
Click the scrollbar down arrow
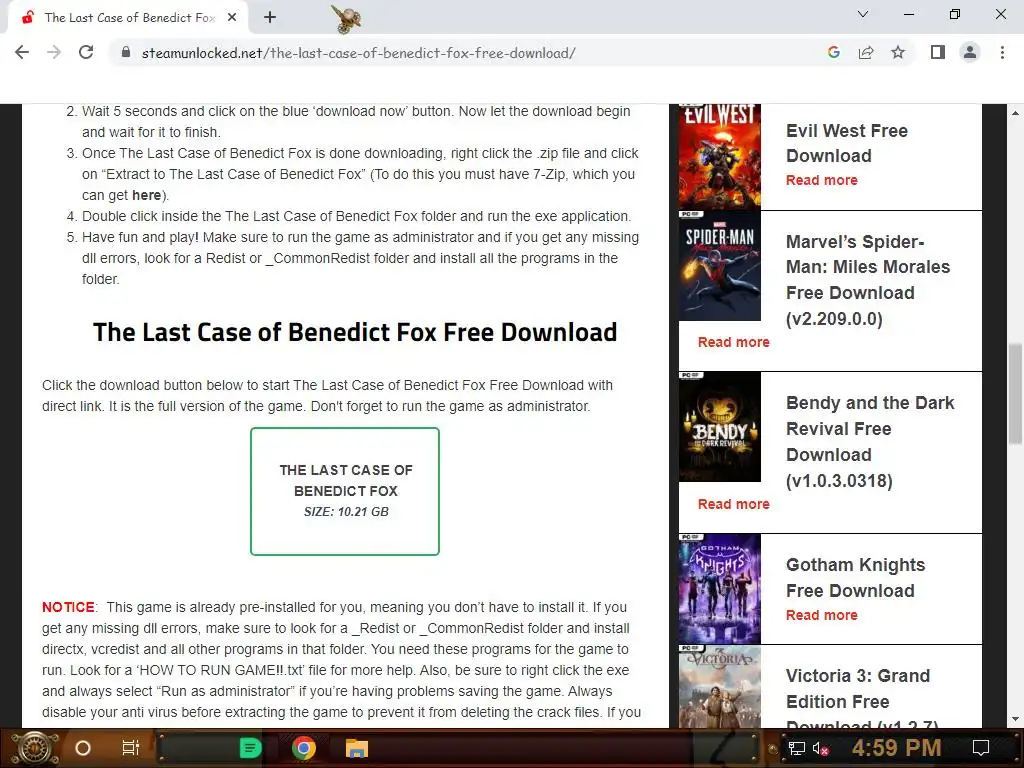click(x=1015, y=719)
